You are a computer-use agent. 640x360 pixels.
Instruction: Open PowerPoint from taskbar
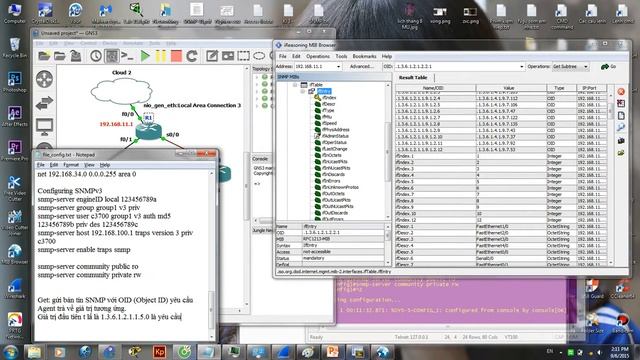[332, 352]
